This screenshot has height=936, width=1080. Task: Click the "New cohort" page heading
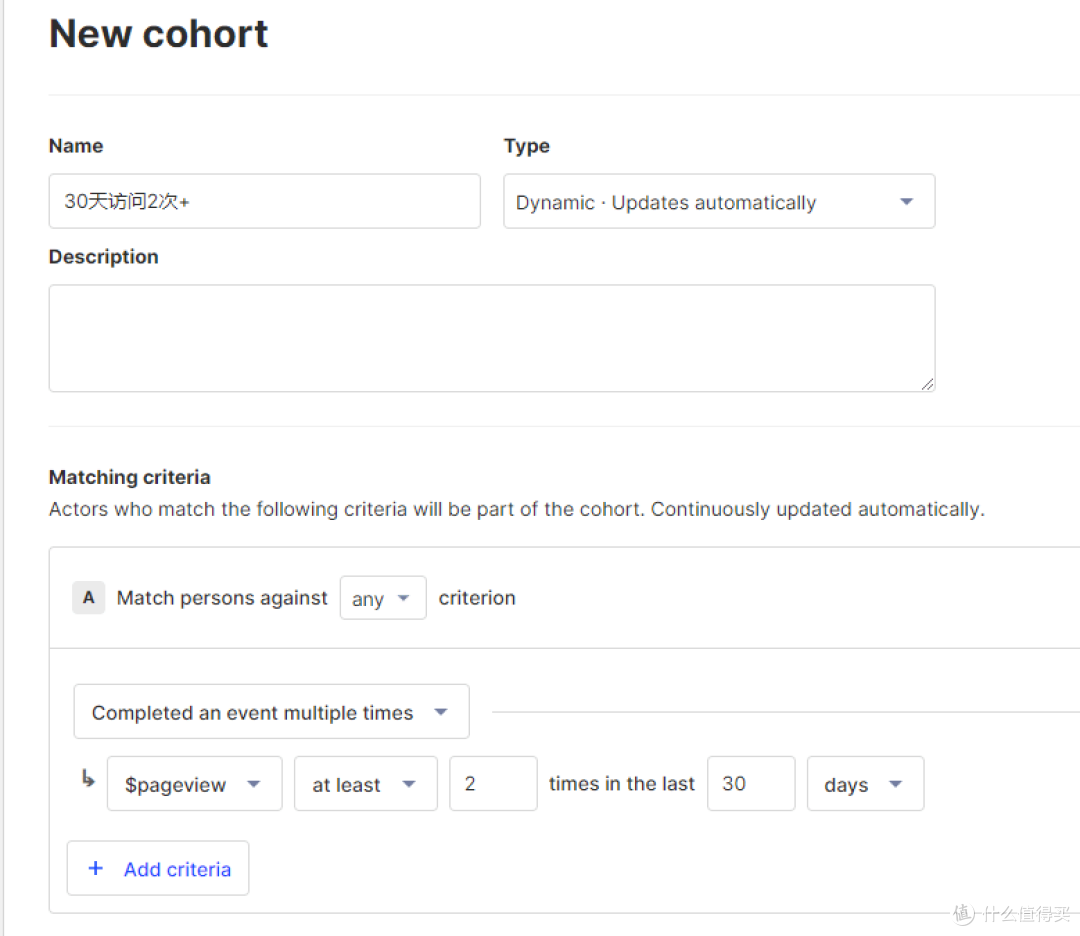tap(159, 34)
